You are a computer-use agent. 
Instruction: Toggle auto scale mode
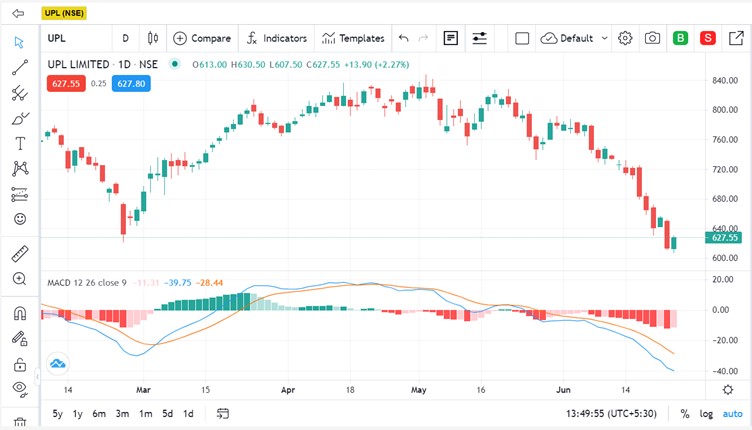tap(732, 414)
